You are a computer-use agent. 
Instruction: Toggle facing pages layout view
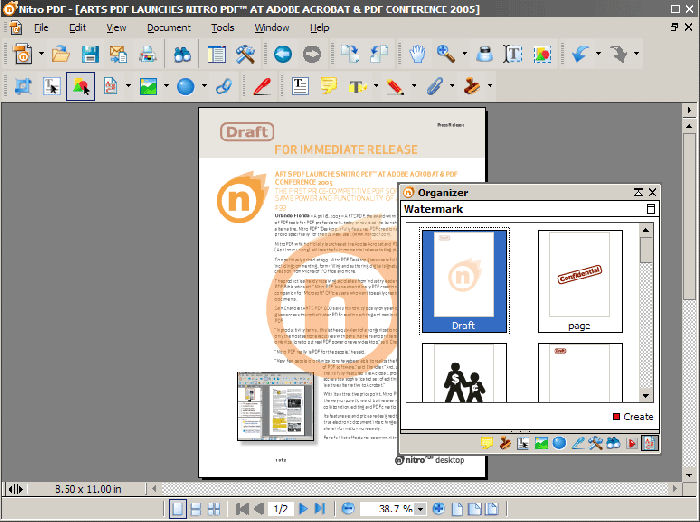(x=214, y=509)
